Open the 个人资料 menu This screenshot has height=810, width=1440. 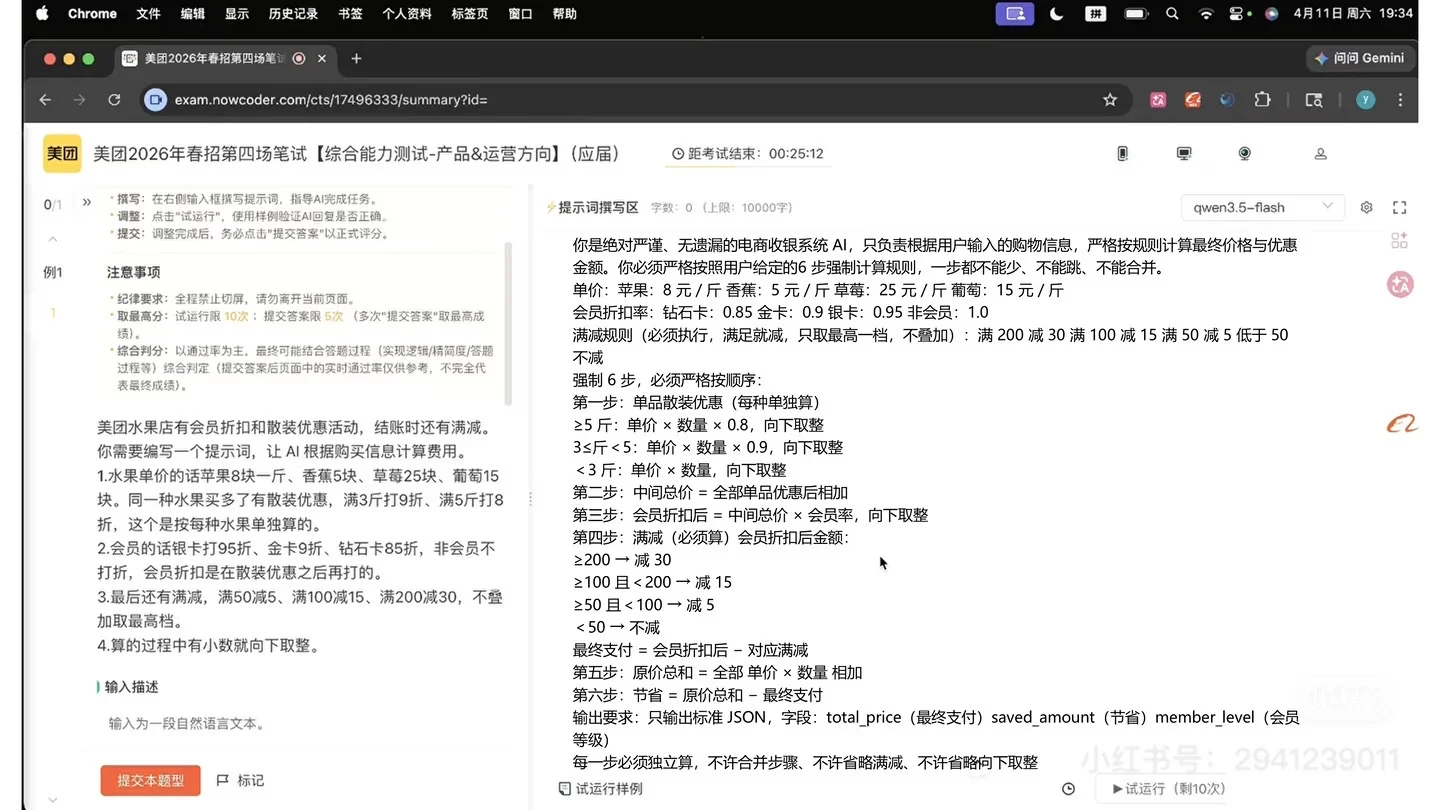(407, 14)
